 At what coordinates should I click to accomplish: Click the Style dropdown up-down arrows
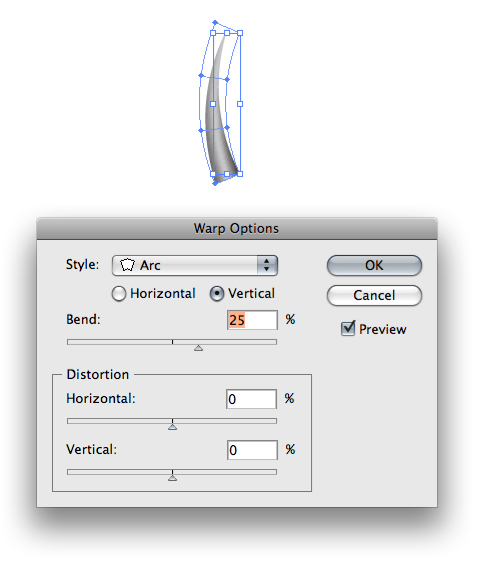267,265
